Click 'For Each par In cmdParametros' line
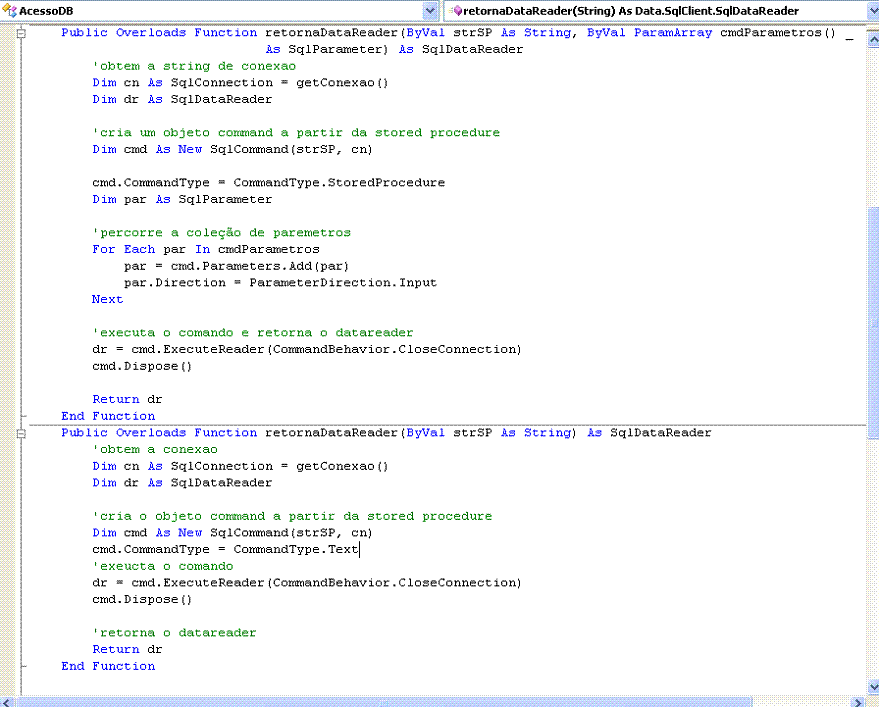The image size is (879, 707). [x=206, y=249]
